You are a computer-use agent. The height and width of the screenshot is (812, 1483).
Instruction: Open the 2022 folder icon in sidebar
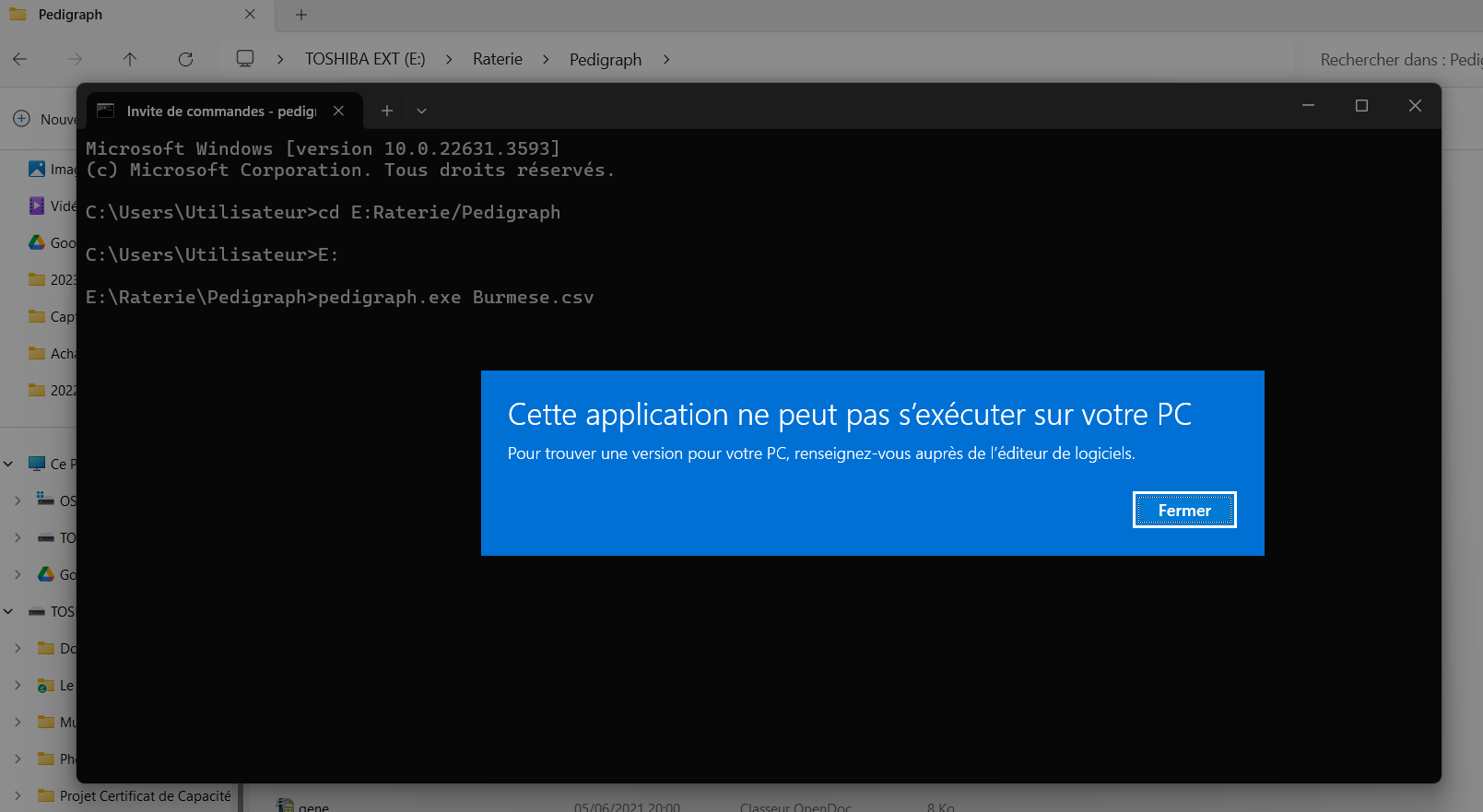[x=37, y=390]
